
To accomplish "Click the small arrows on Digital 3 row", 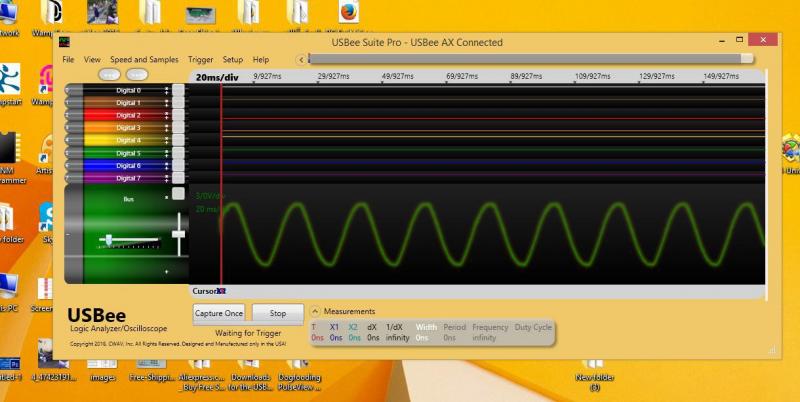I will (x=166, y=128).
